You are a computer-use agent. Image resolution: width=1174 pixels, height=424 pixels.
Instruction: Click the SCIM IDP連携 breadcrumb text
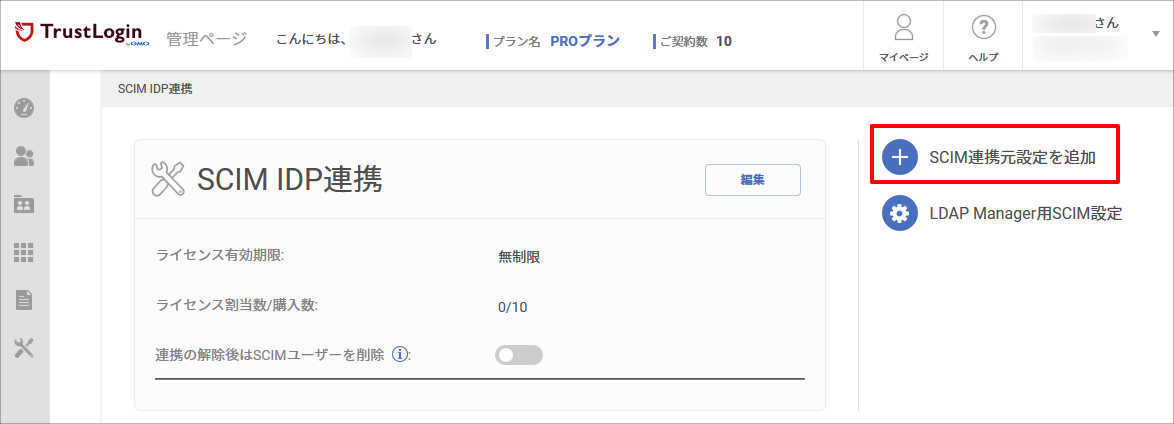(x=155, y=89)
